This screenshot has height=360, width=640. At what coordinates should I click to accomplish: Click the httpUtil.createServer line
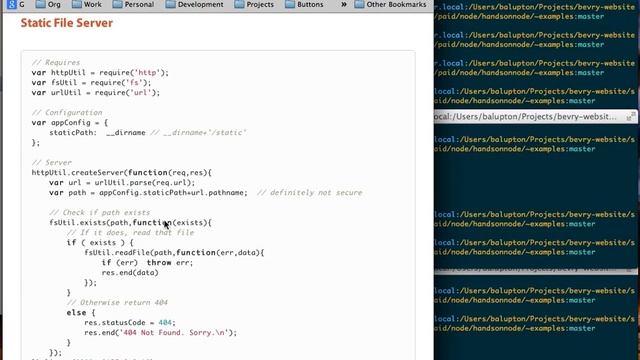(122, 173)
